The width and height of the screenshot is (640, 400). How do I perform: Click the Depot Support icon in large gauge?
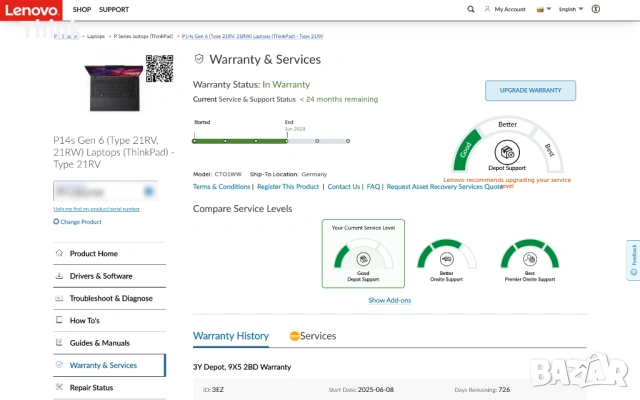coord(507,152)
